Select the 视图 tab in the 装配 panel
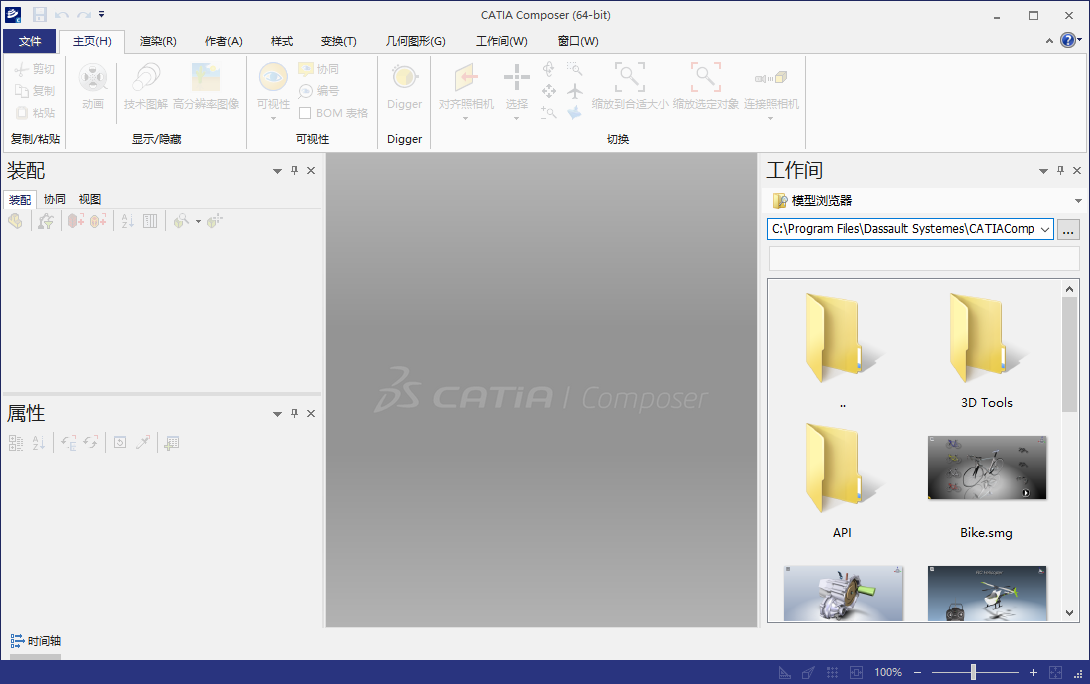1090x684 pixels. (90, 200)
